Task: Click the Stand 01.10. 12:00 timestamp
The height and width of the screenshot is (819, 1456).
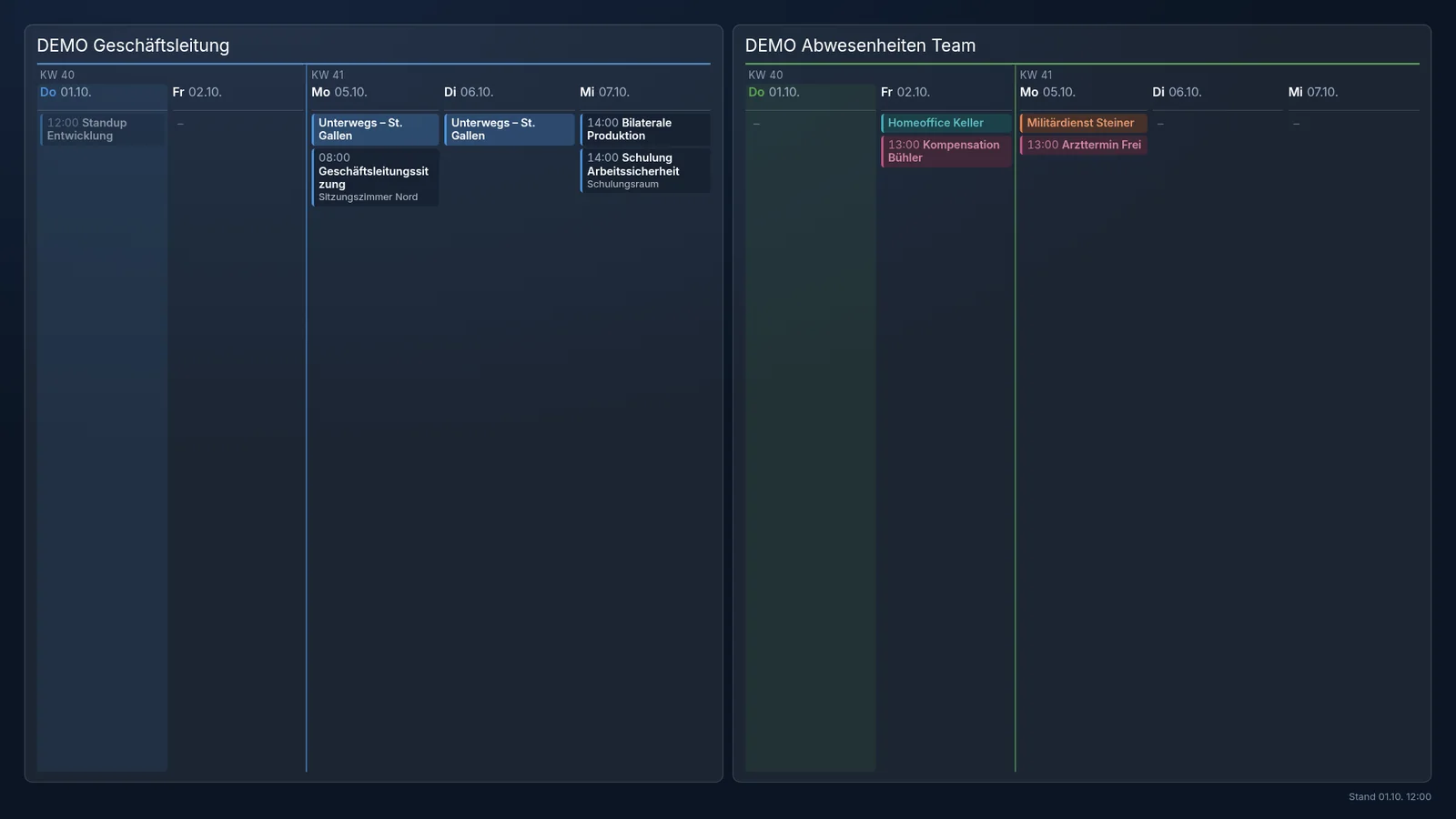Action: 1390,797
